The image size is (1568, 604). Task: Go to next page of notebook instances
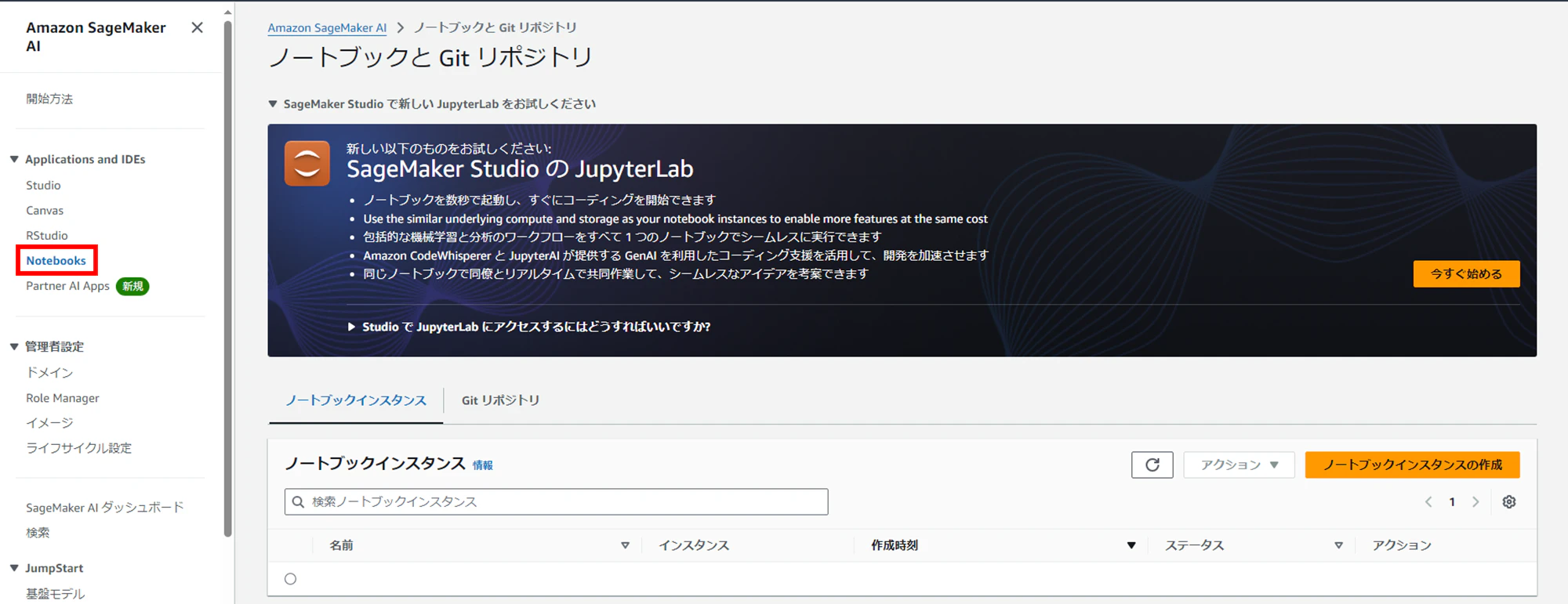1475,502
